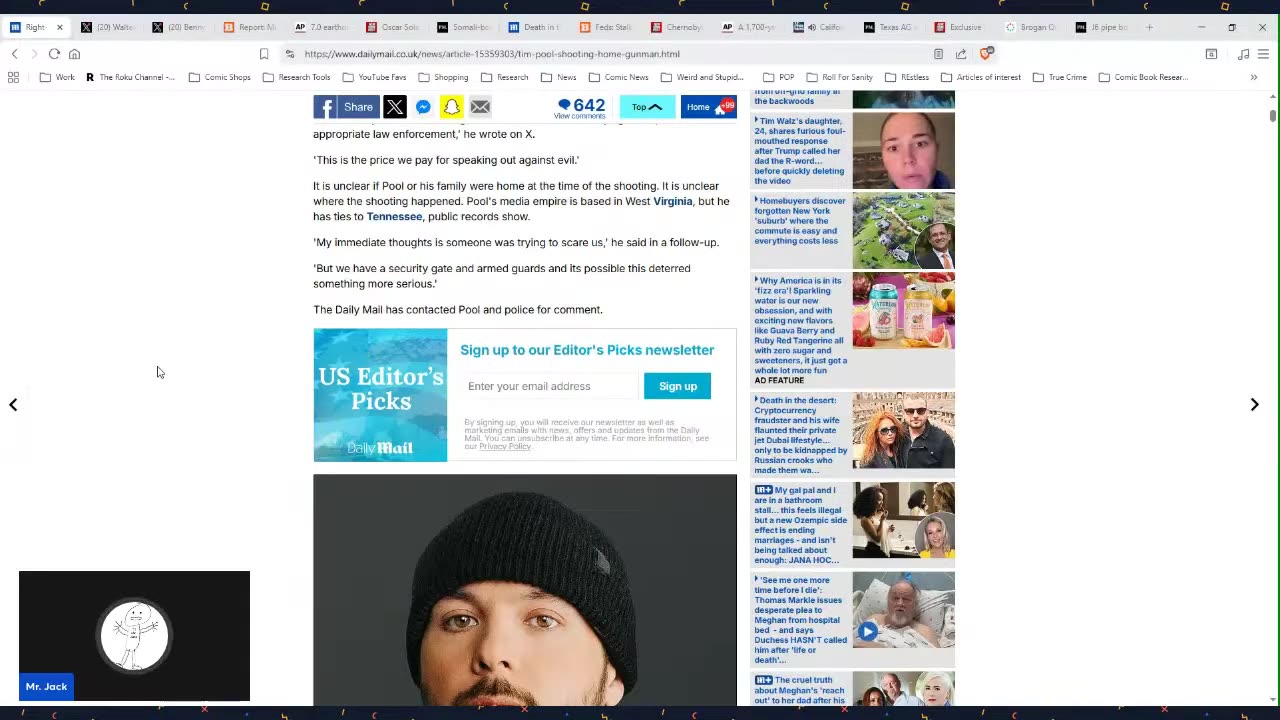Switch to the 'Report: Mi' tab

pyautogui.click(x=250, y=27)
